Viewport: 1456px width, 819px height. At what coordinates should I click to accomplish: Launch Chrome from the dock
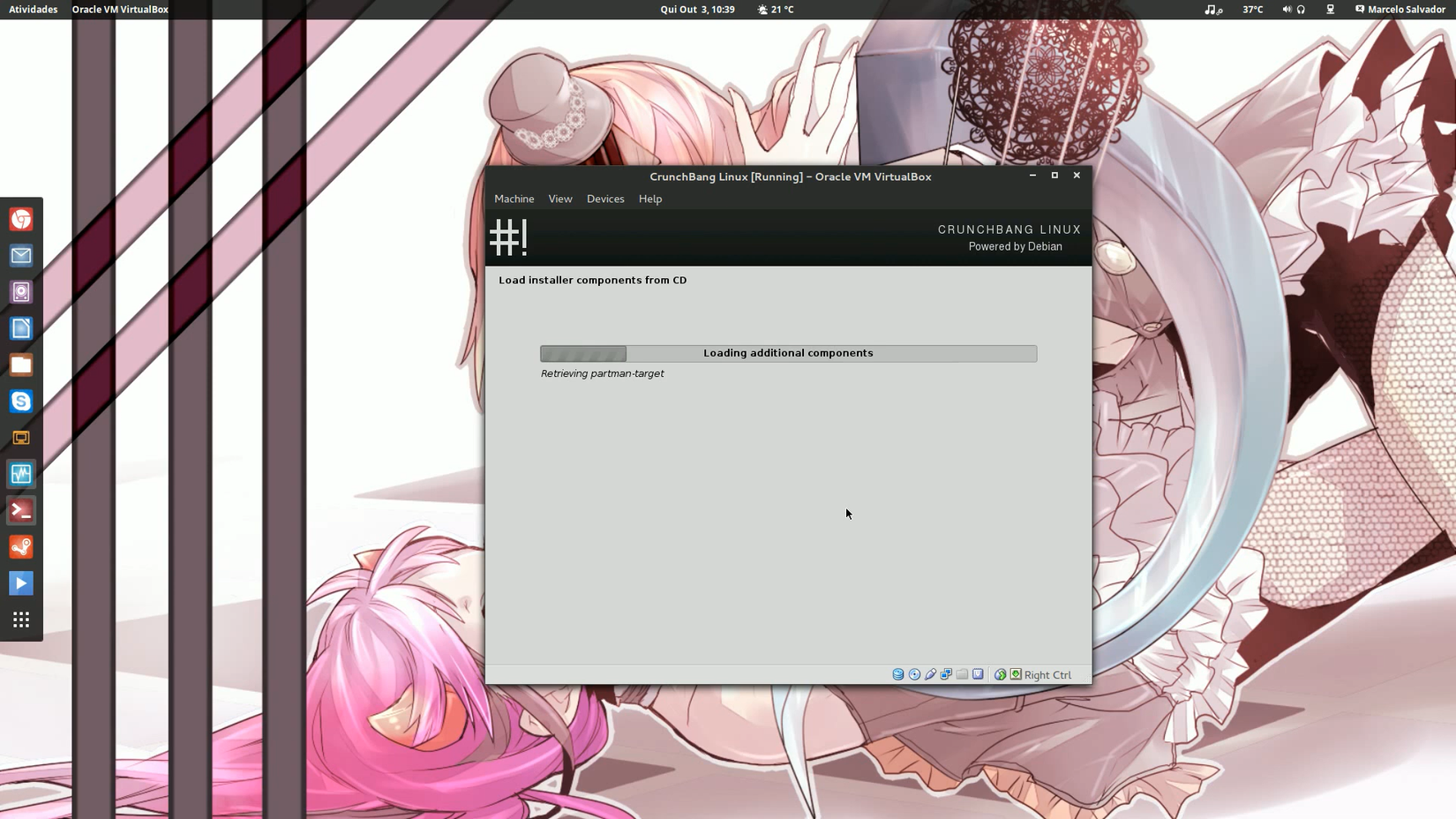(x=21, y=219)
